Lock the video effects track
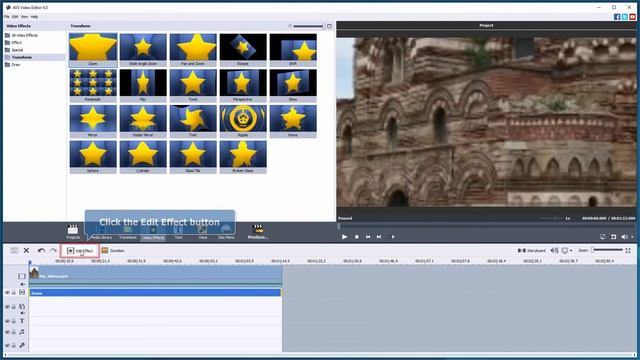This screenshot has width=640, height=360. pos(13,293)
